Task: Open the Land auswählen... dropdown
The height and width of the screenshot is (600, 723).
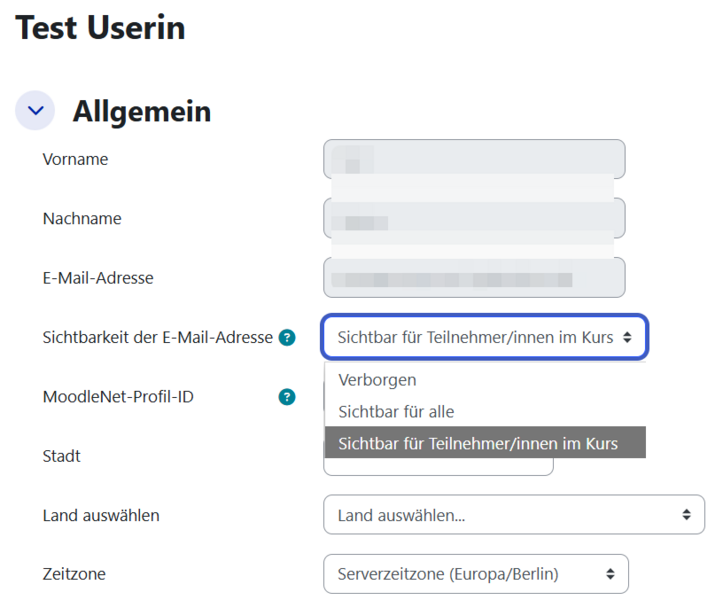Action: tap(514, 515)
